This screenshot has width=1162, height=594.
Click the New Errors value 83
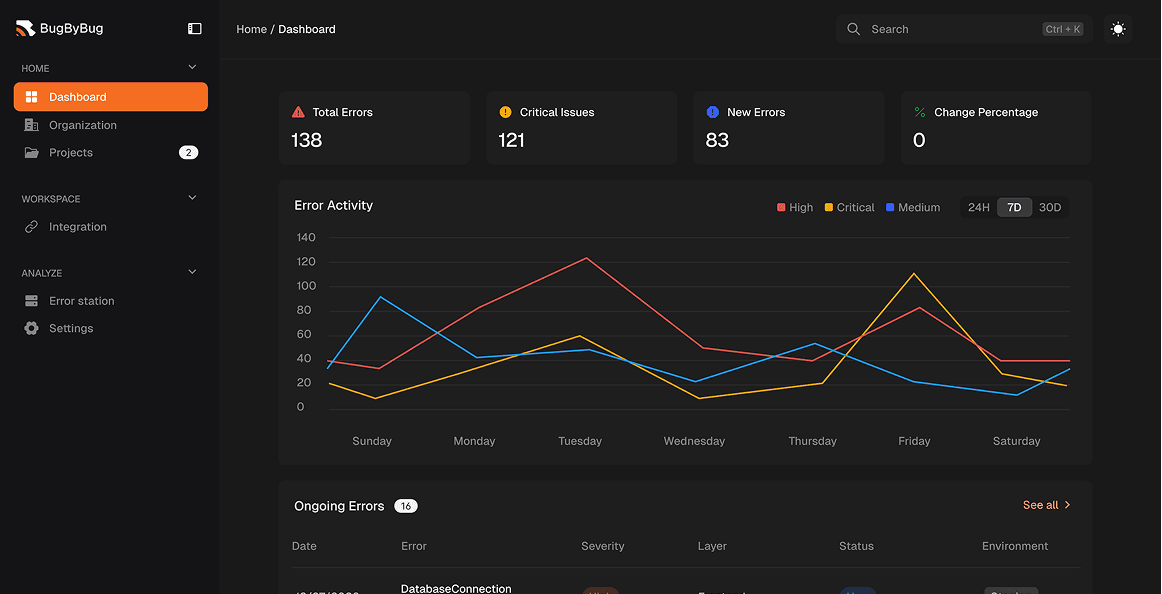point(717,140)
